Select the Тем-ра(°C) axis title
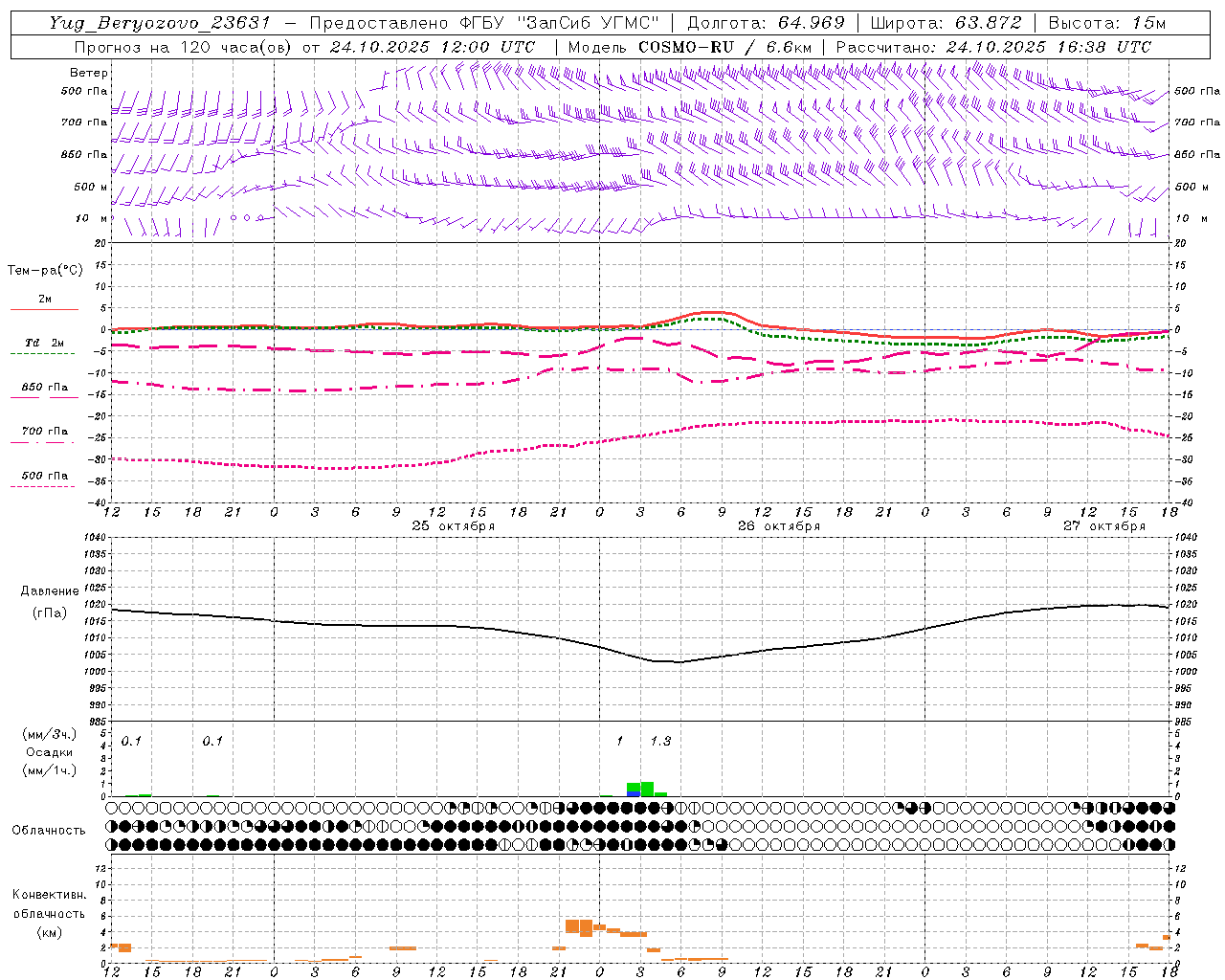The width and height of the screenshot is (1225, 980). [45, 270]
